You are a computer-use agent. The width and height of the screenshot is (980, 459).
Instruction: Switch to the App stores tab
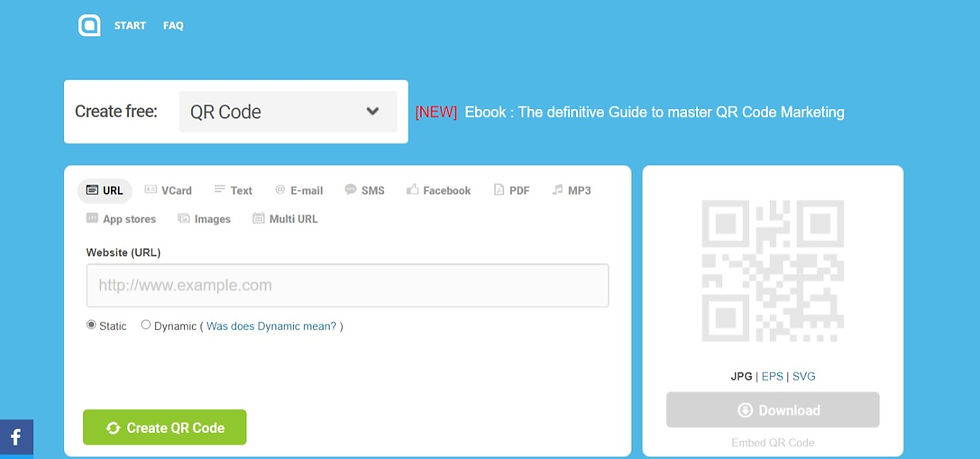point(121,219)
